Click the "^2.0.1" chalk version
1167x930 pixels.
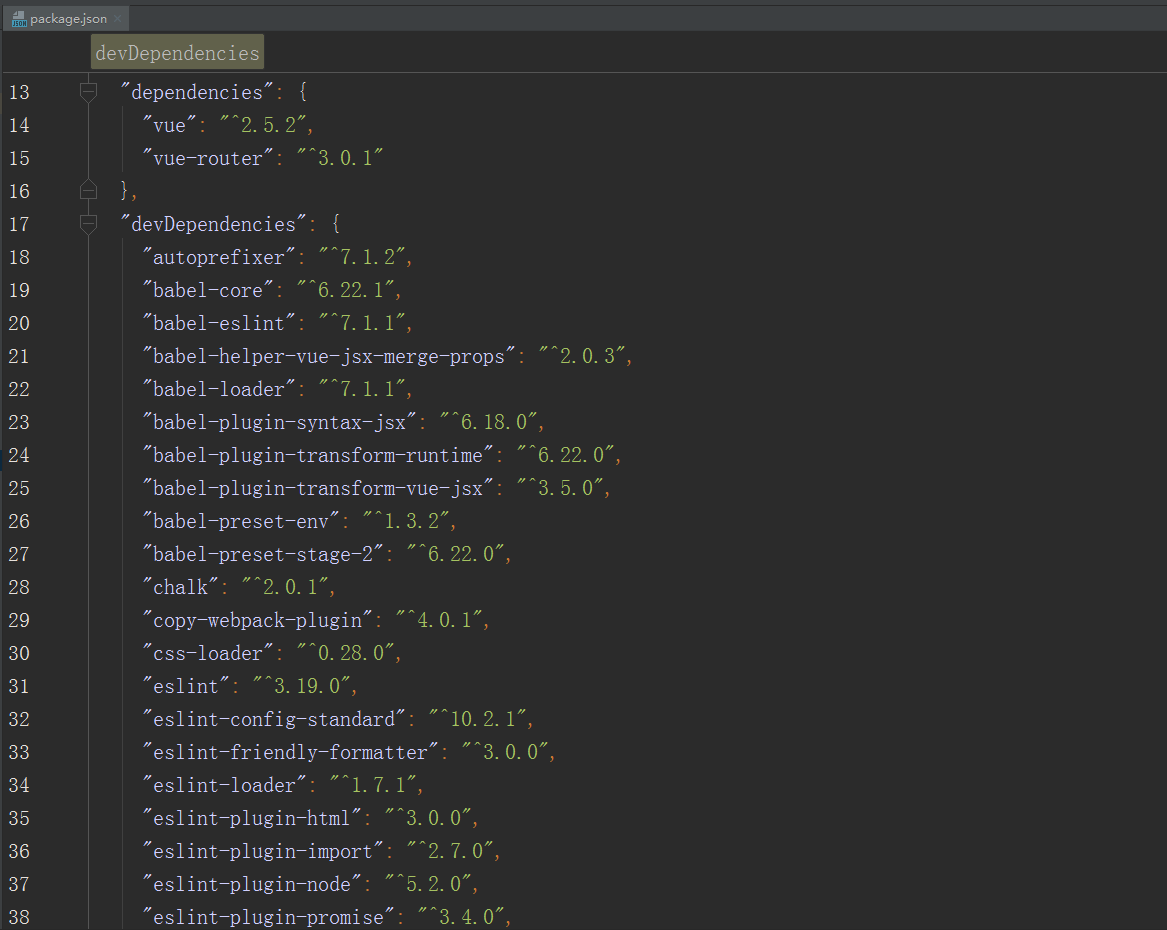pos(286,587)
